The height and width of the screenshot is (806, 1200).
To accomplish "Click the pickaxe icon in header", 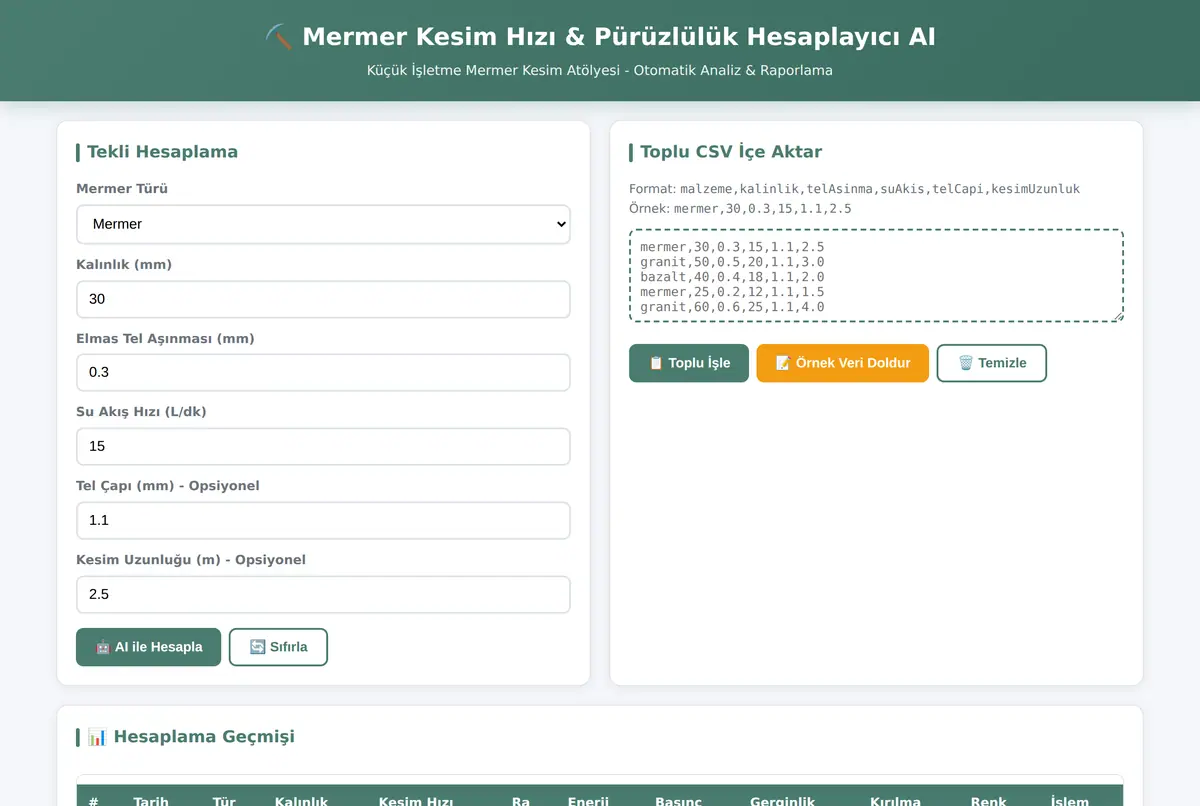I will 279,37.
